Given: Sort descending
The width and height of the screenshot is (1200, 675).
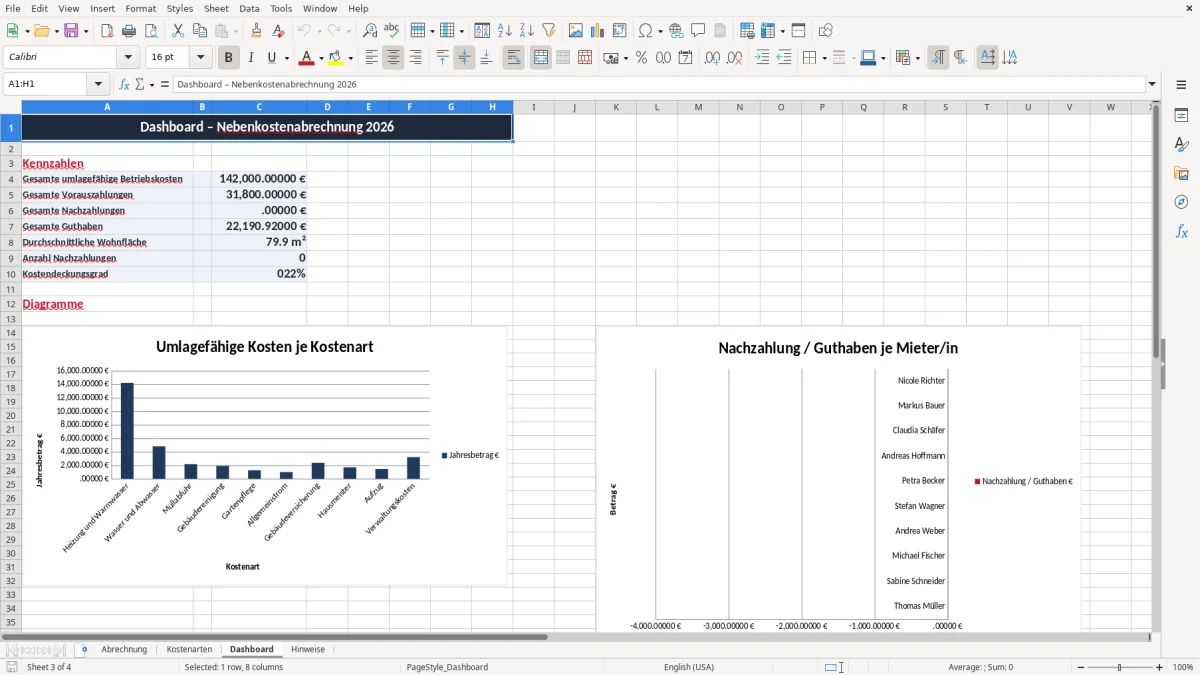Looking at the screenshot, I should [526, 31].
